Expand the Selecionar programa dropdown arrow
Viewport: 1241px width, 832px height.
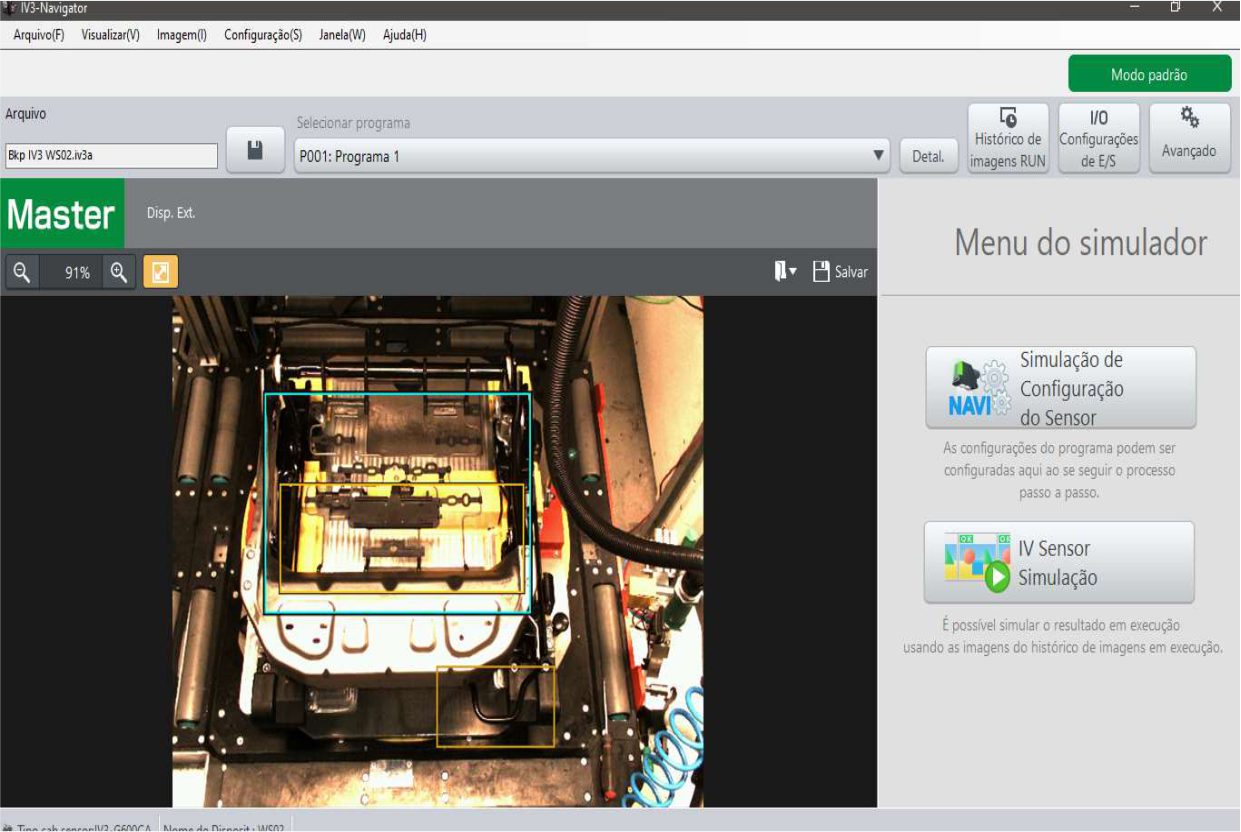[x=879, y=156]
